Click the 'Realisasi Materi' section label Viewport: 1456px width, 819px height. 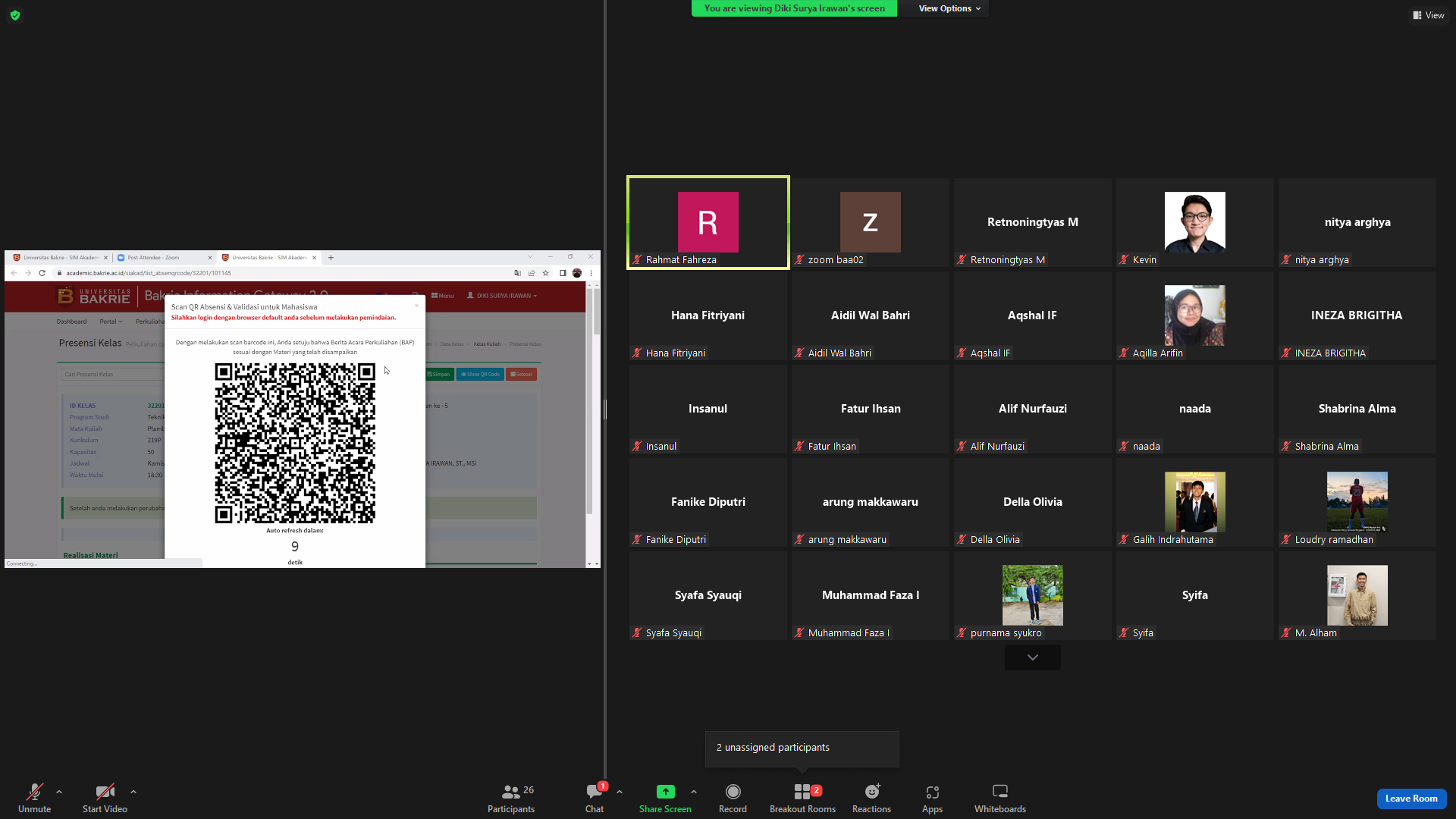point(90,555)
